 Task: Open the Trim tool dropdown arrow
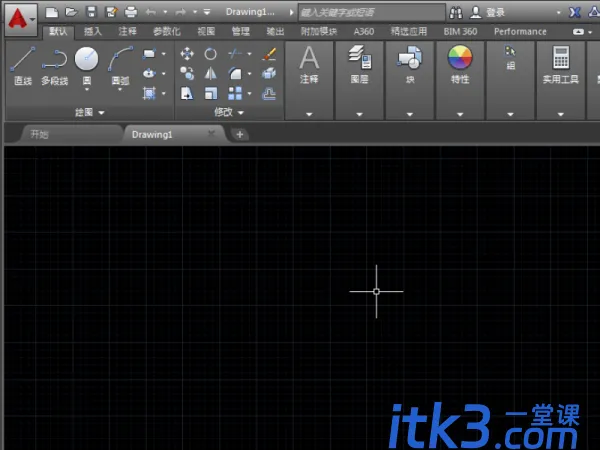pyautogui.click(x=249, y=54)
